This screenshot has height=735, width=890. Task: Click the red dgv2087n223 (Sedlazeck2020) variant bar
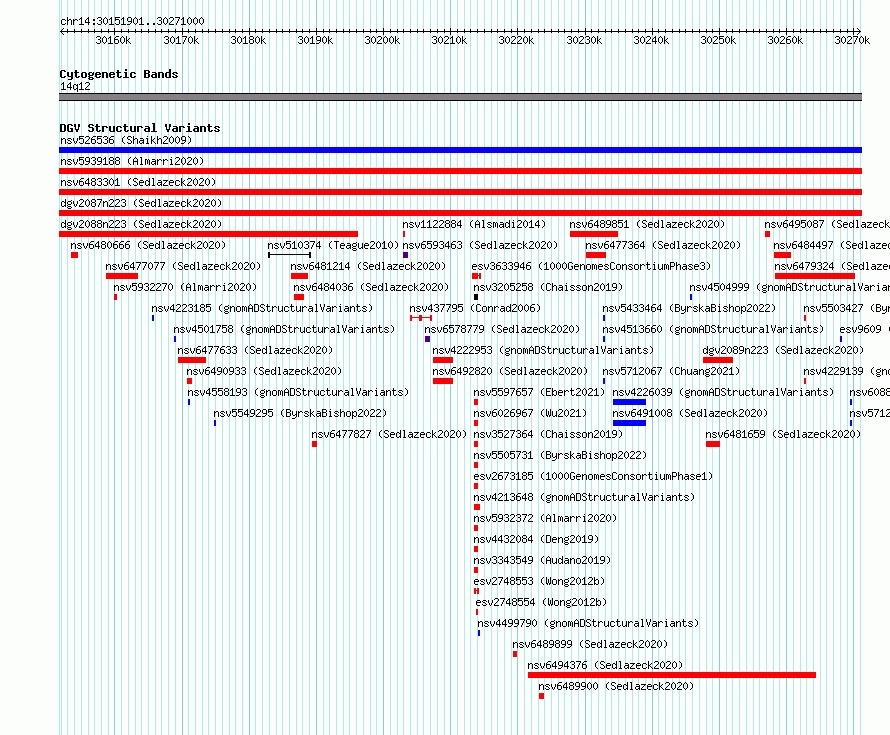pyautogui.click(x=460, y=213)
